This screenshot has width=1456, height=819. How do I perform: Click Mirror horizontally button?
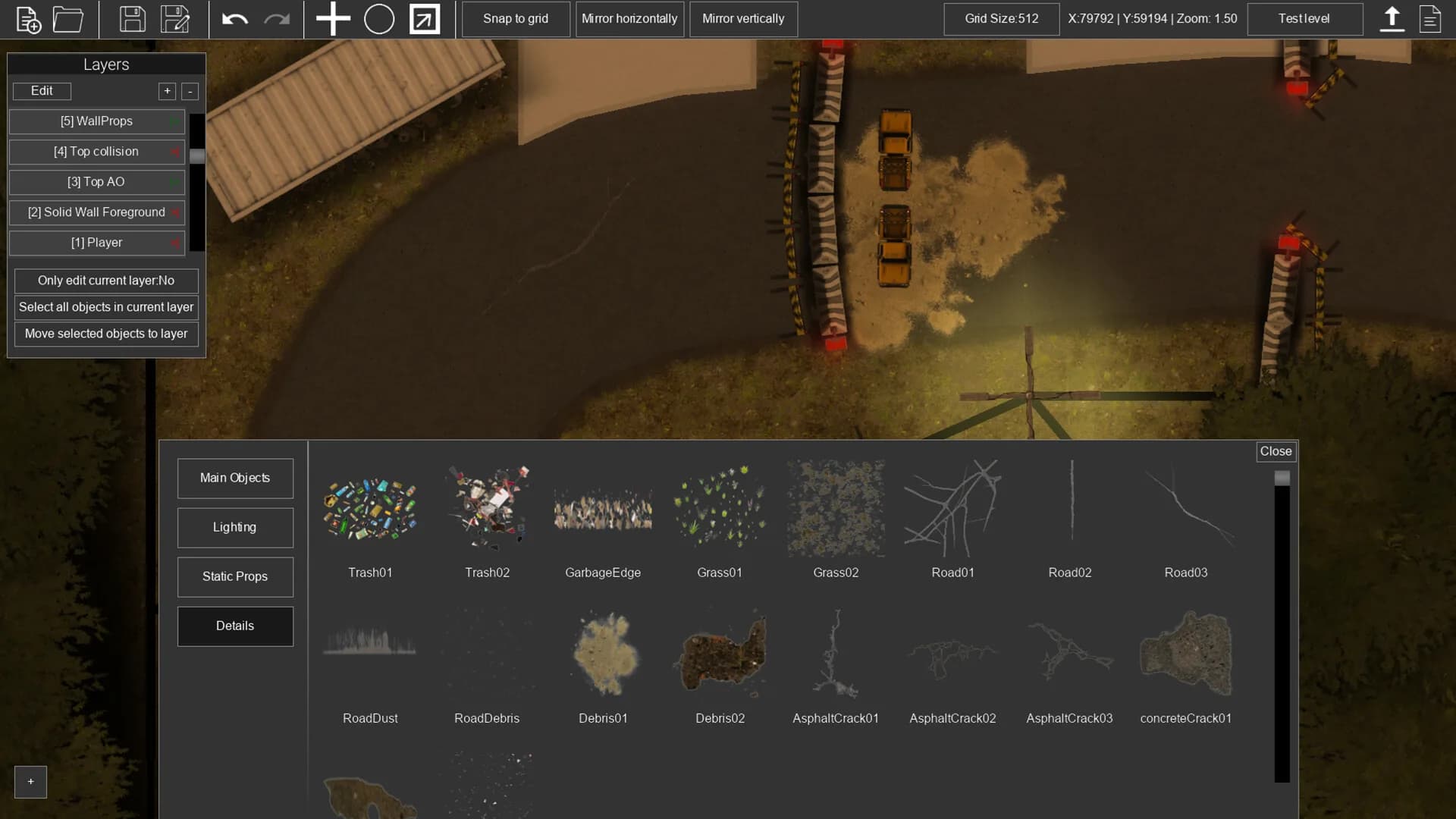pyautogui.click(x=629, y=19)
